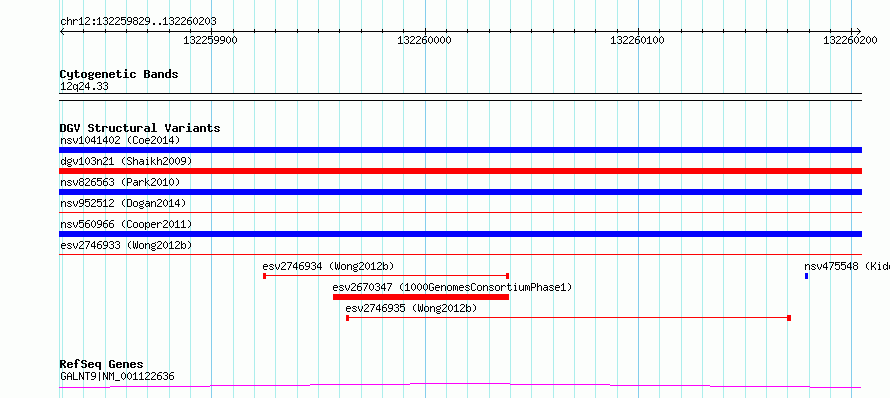Click the magenta GALNT9 gene transcript line
The image size is (890, 398).
point(460,386)
